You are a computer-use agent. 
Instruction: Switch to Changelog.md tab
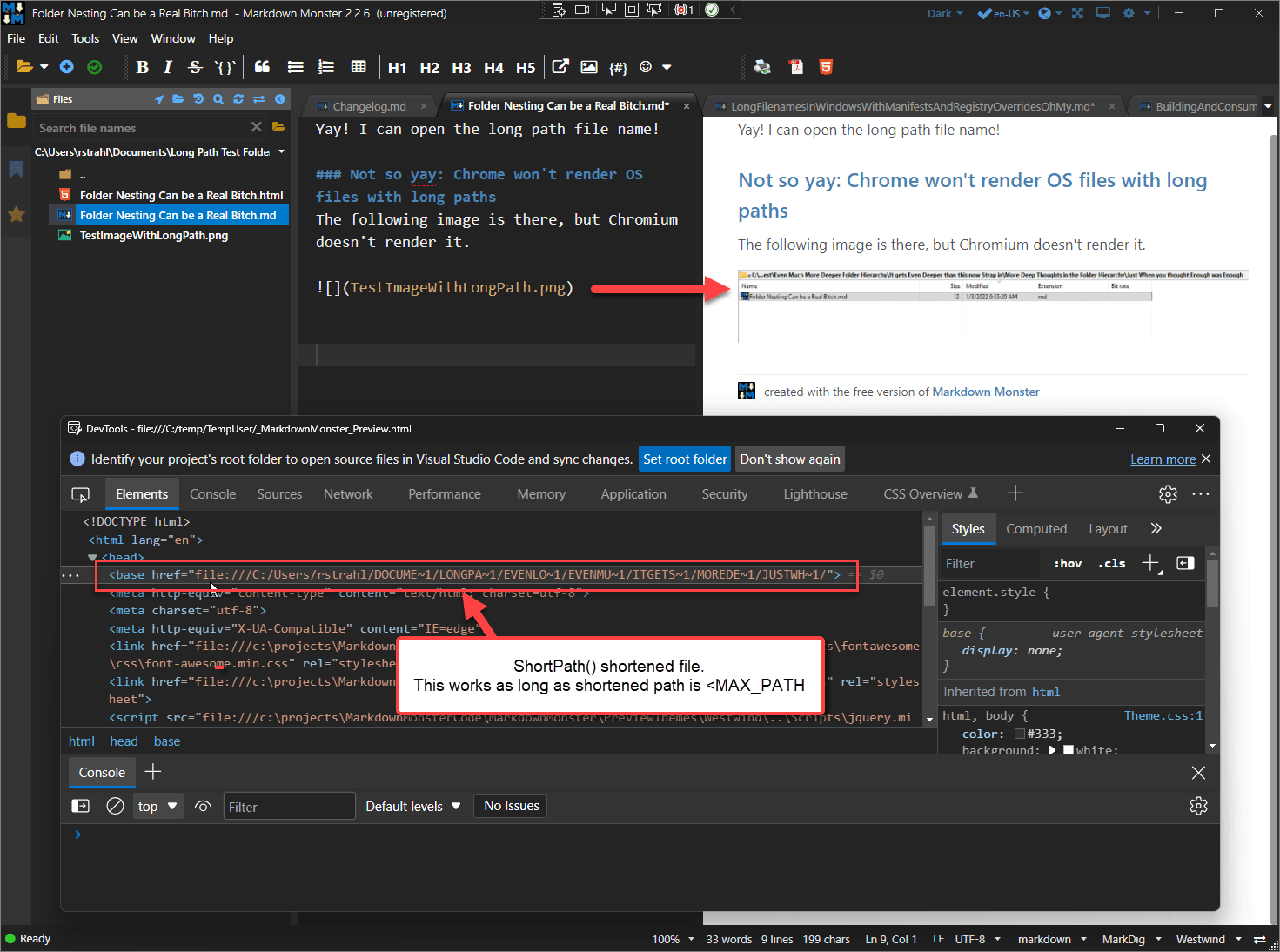point(369,106)
